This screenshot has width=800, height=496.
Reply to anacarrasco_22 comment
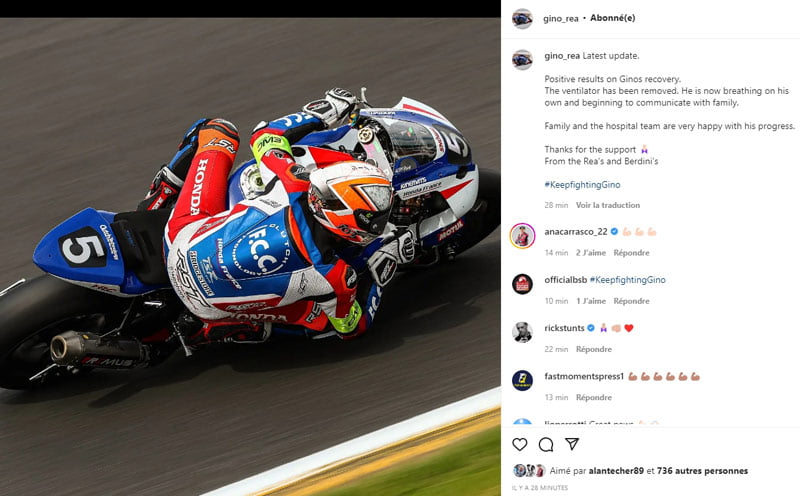coord(631,253)
